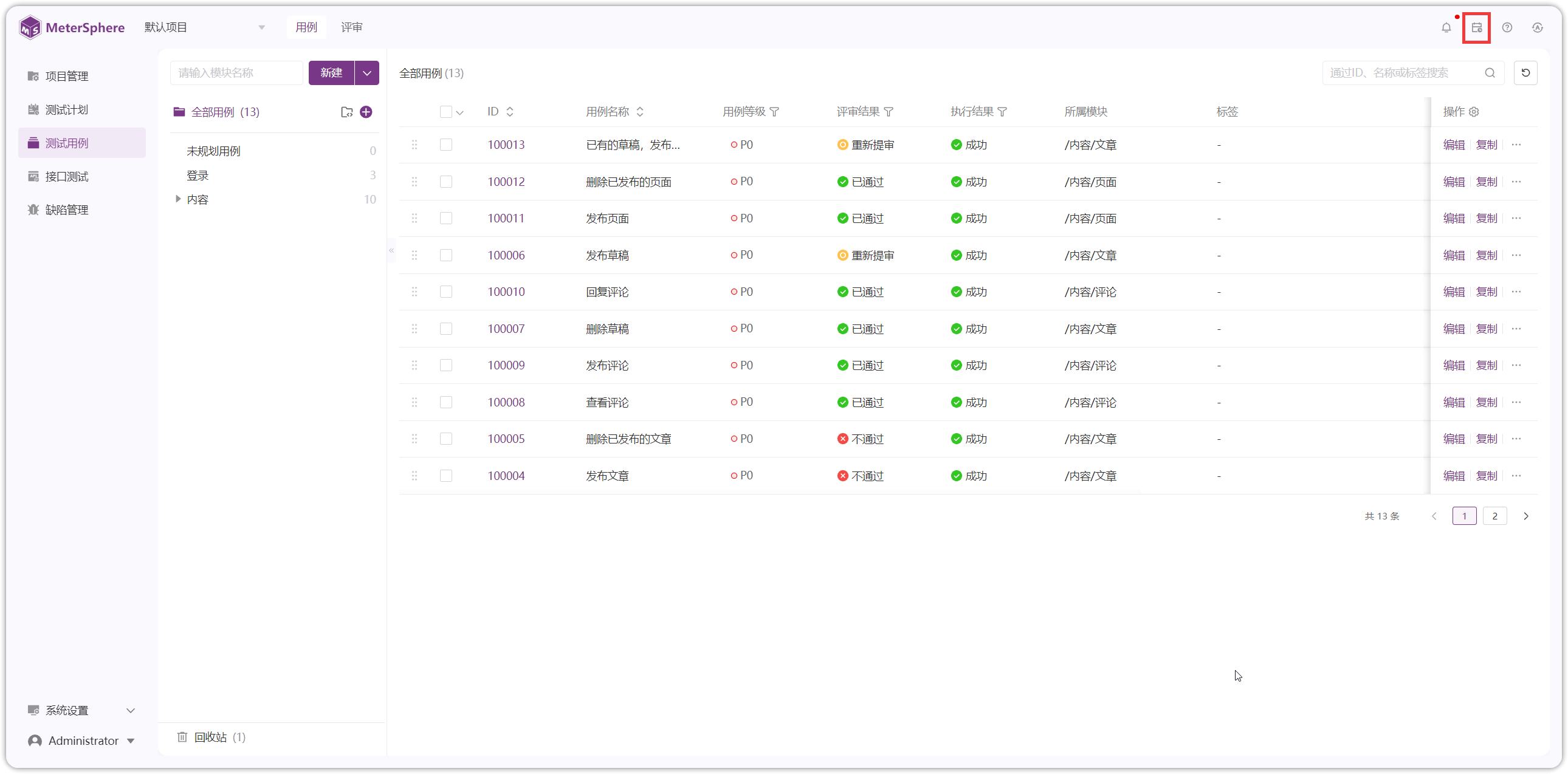Open column settings gear beside 操作
This screenshot has width=1568, height=774.
1474,112
